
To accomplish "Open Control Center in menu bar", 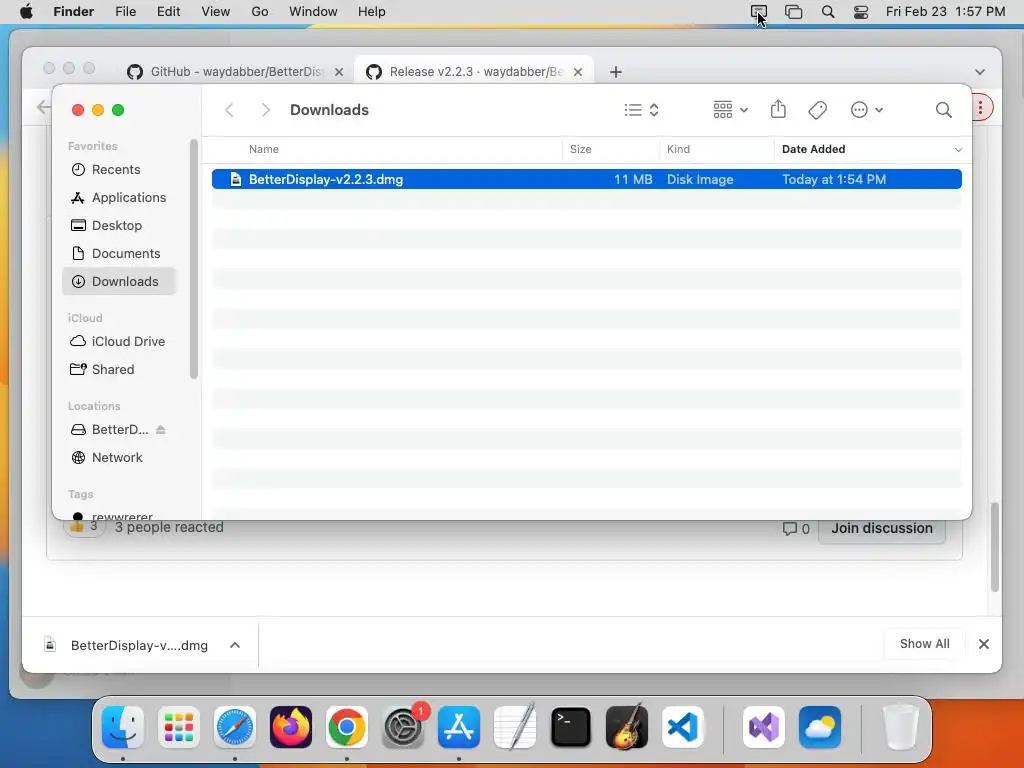I will [861, 12].
